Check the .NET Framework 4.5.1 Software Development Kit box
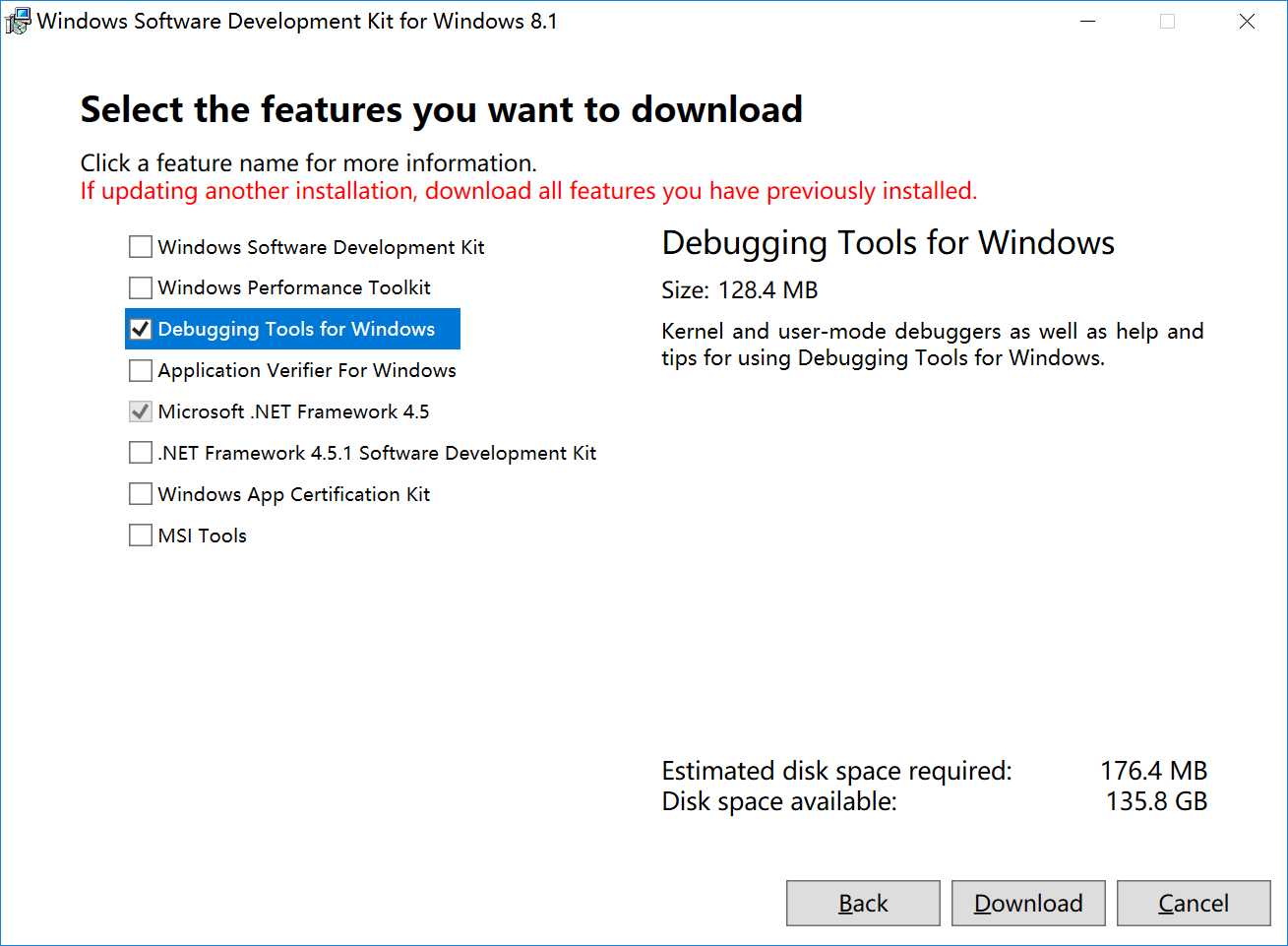The width and height of the screenshot is (1288, 946). coord(141,453)
